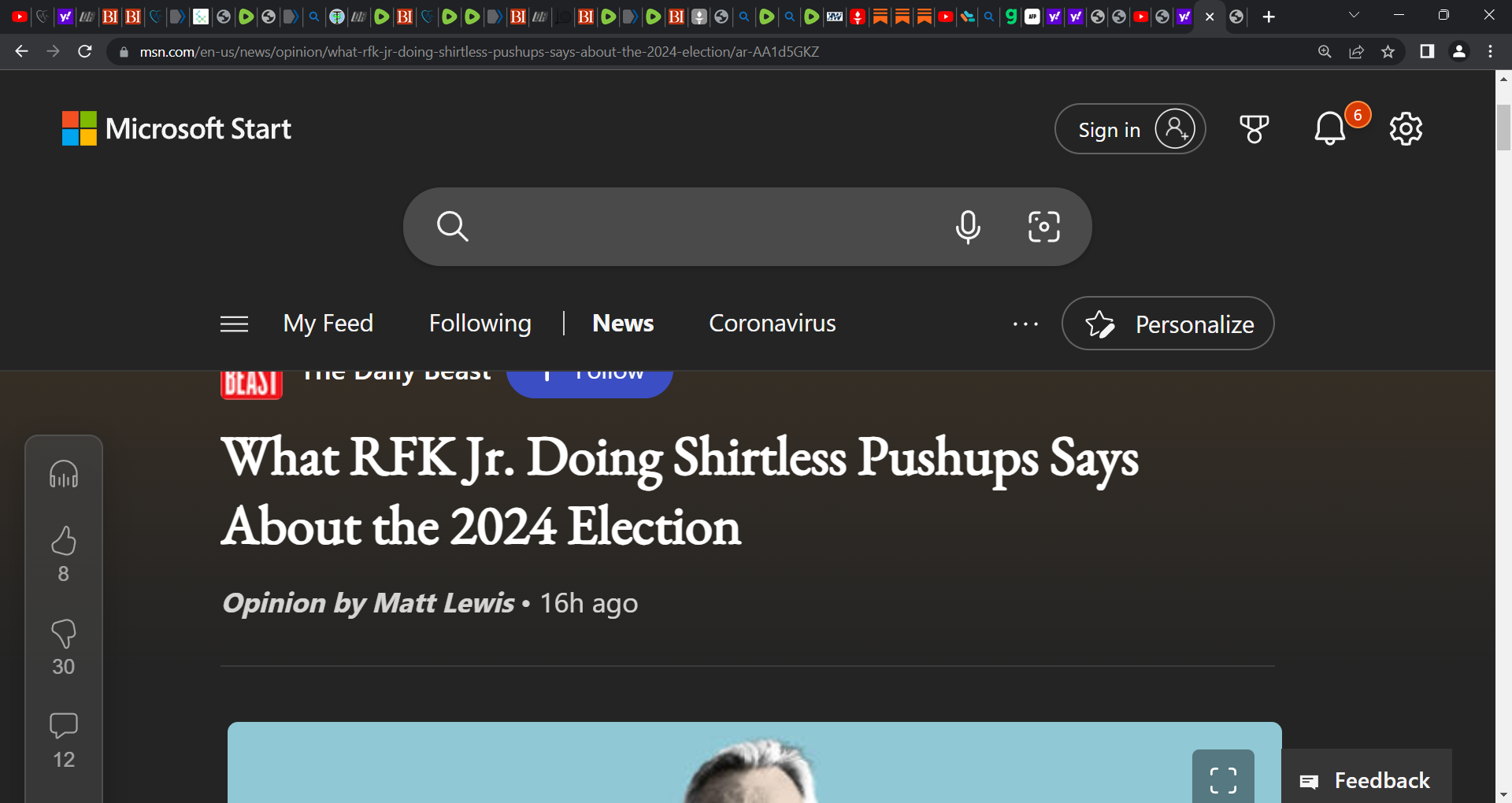Click the '16h ago' timestamp
Image resolution: width=1512 pixels, height=803 pixels.
pos(589,604)
